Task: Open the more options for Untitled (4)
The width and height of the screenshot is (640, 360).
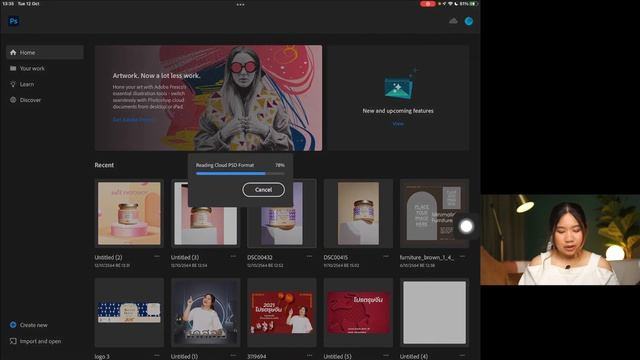Action: [462, 356]
